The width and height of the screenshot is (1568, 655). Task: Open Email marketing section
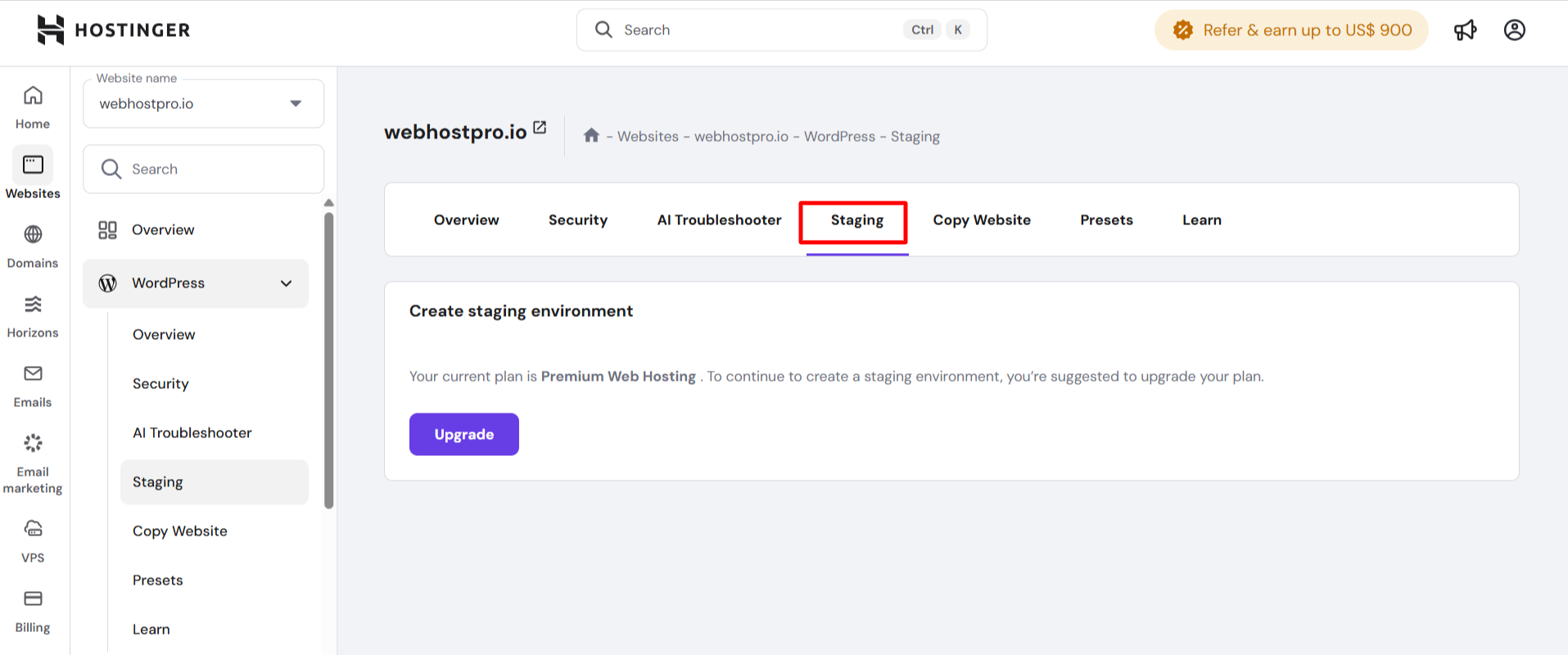[x=33, y=463]
